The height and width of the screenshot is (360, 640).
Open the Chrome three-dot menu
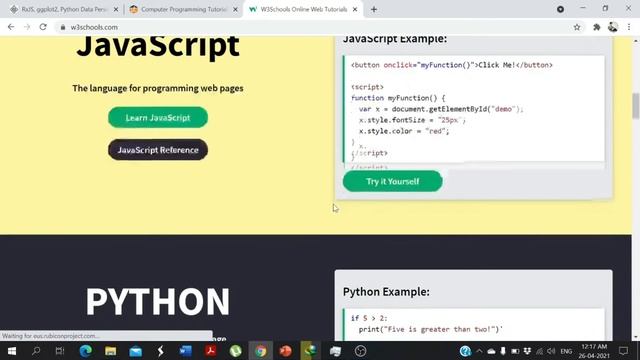pos(629,27)
